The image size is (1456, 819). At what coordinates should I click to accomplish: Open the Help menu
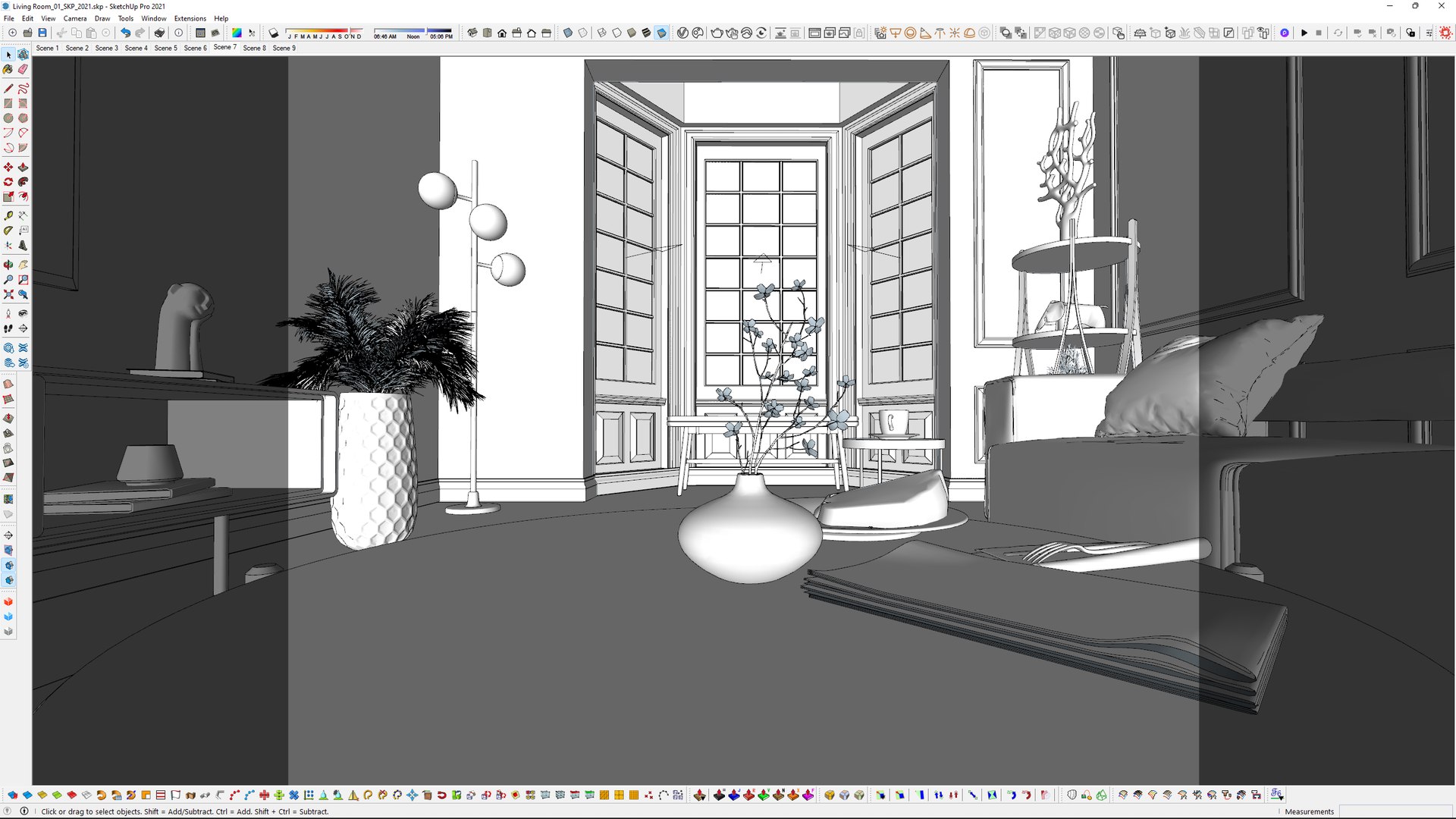221,18
